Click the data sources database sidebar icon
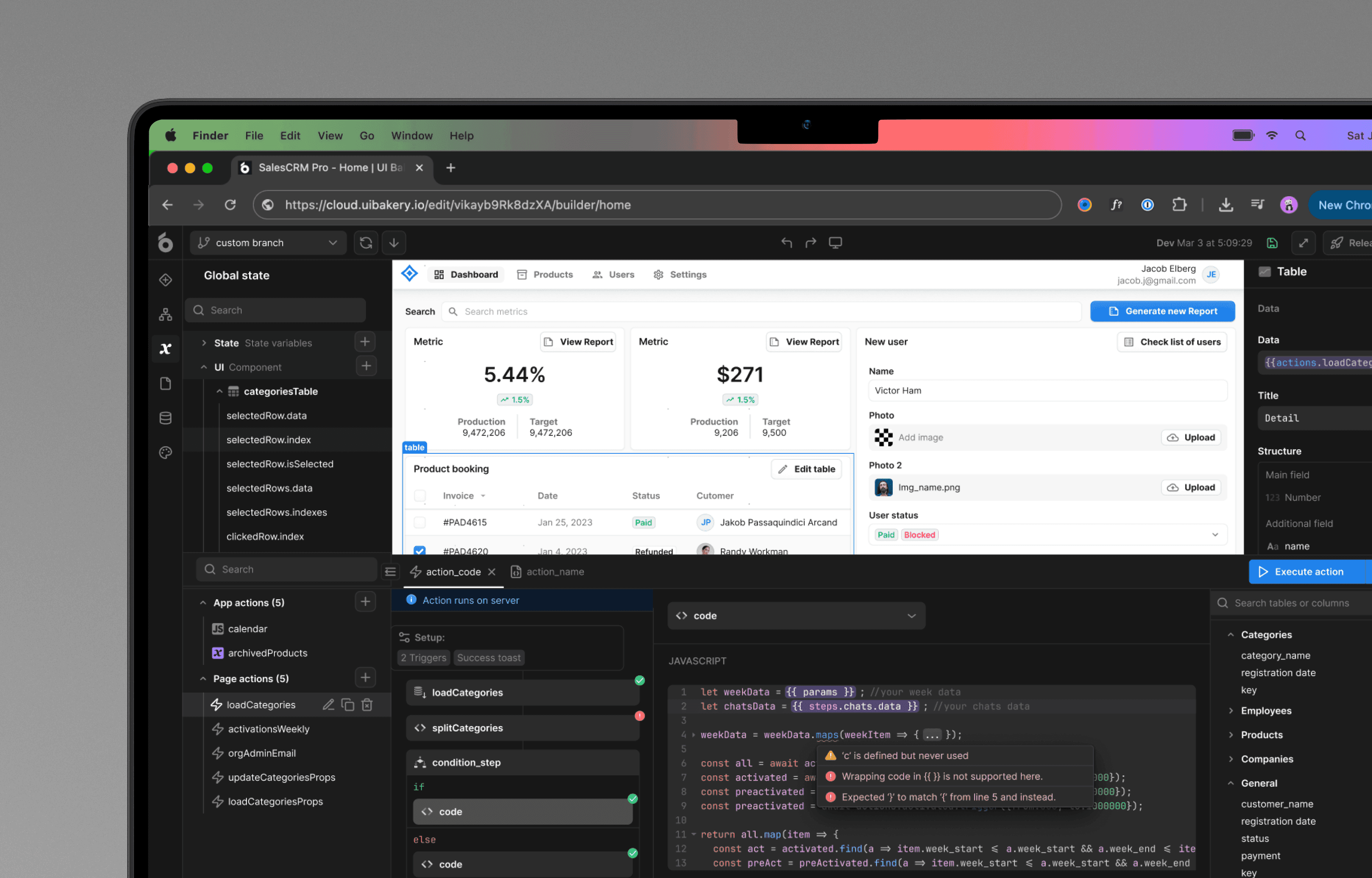This screenshot has height=878, width=1372. pos(165,418)
